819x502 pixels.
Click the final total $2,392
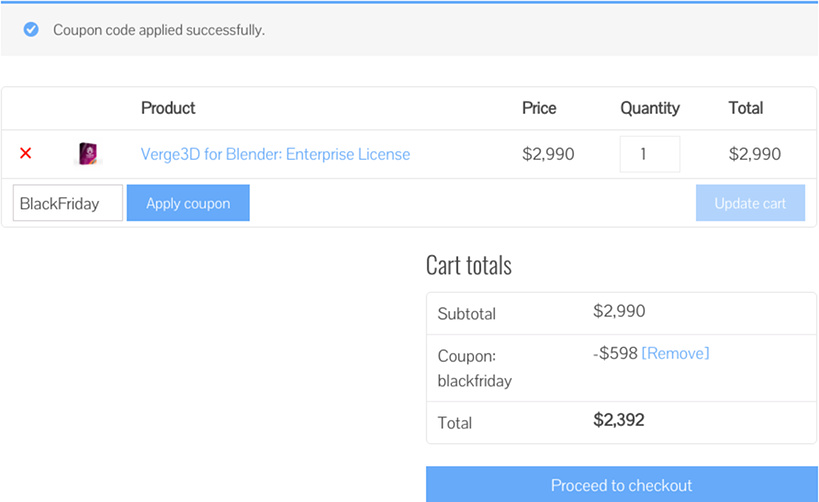click(618, 420)
